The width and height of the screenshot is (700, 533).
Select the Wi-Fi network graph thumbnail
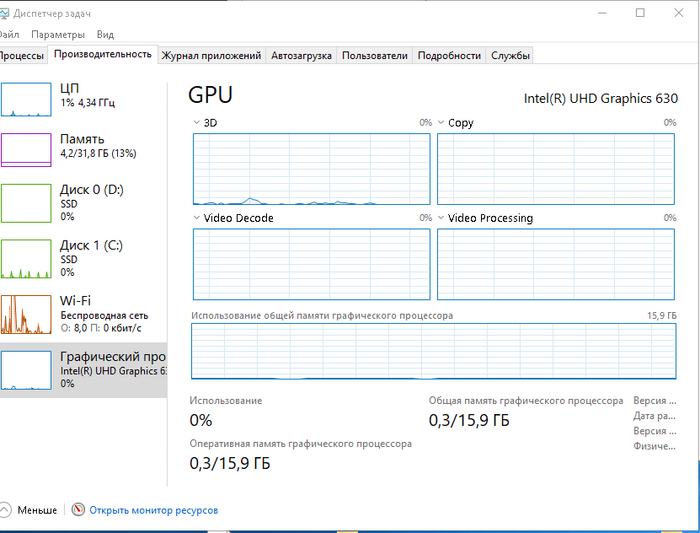pos(25,314)
